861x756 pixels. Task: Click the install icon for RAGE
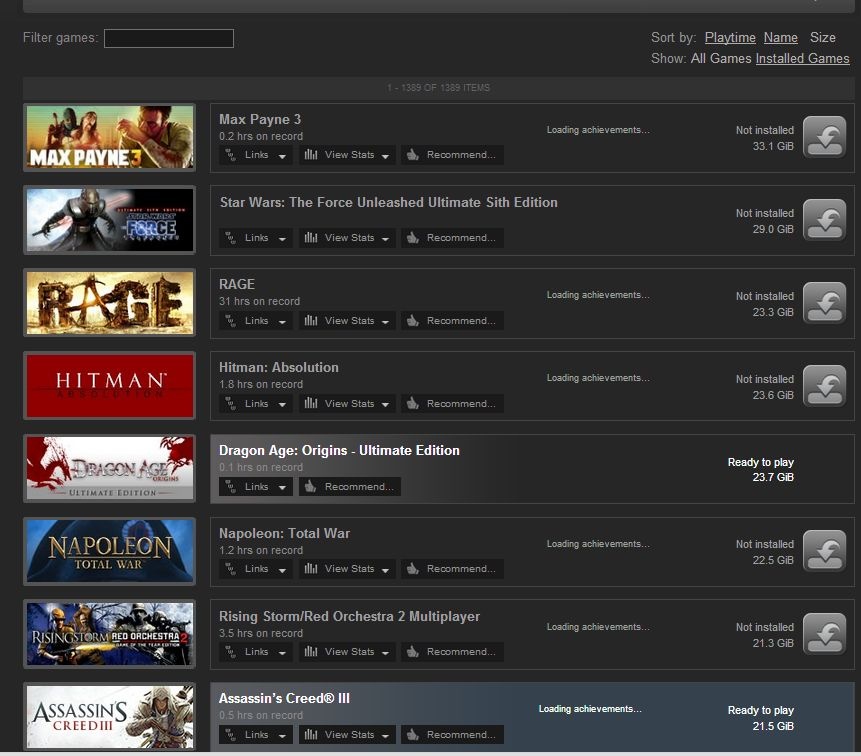pos(824,303)
